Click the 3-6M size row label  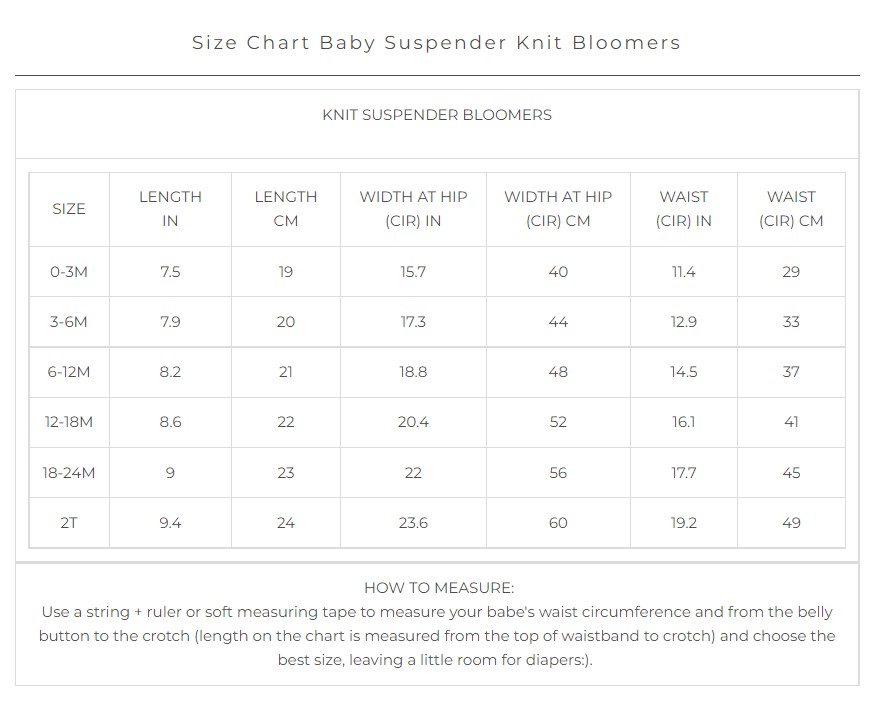(69, 322)
